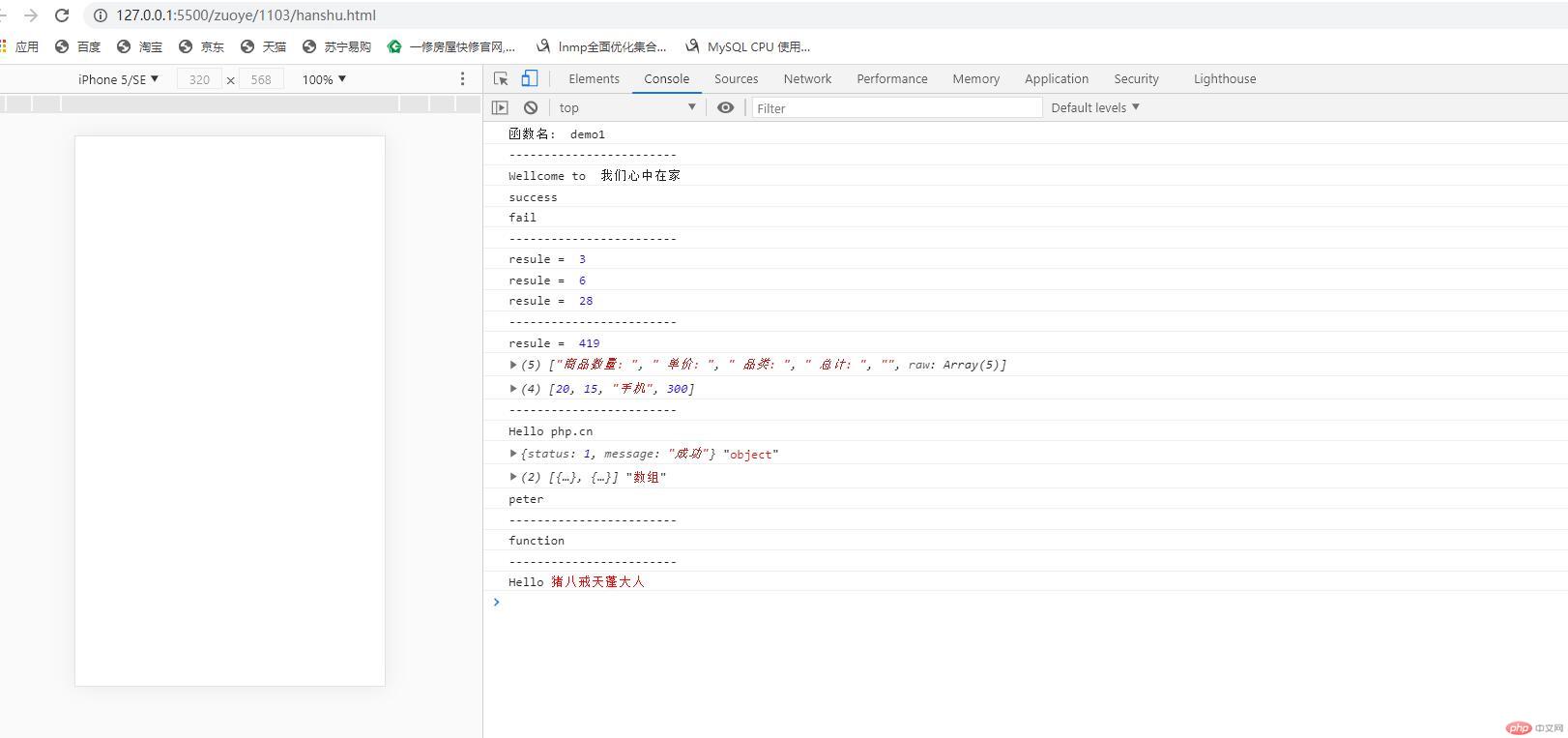Show the console sidebar
This screenshot has width=1568, height=738.
[x=500, y=107]
